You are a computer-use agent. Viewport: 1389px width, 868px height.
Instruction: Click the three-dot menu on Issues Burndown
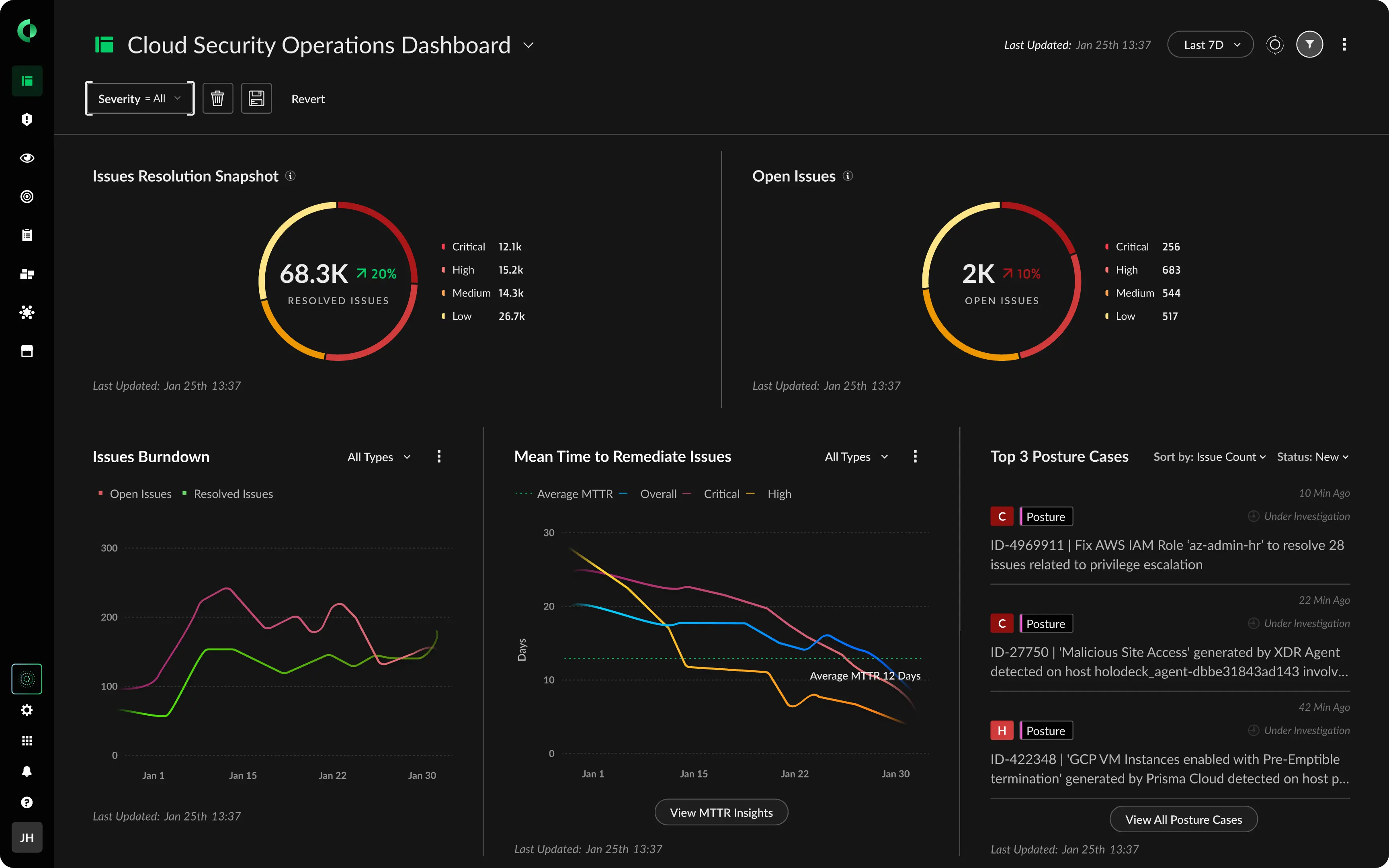pyautogui.click(x=438, y=456)
